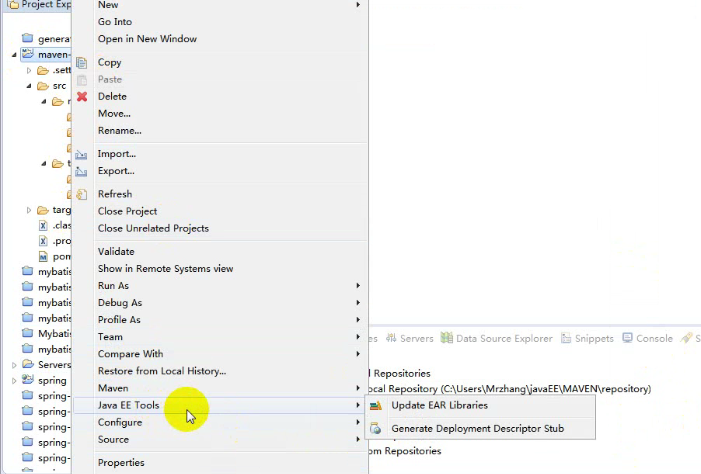Open the Source submenu
701x474 pixels.
pos(220,440)
